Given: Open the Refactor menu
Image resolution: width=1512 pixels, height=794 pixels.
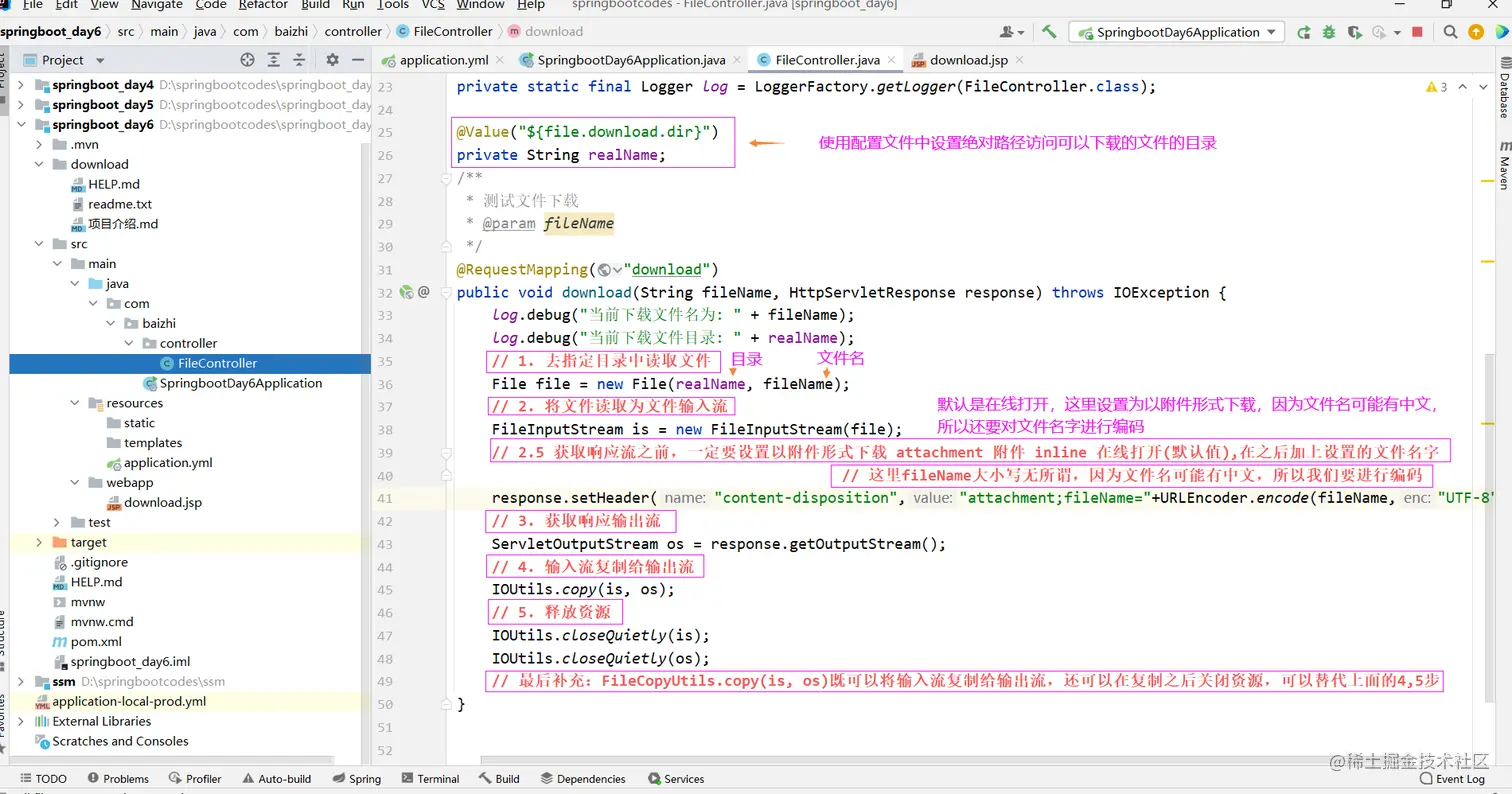Looking at the screenshot, I should click(x=263, y=5).
